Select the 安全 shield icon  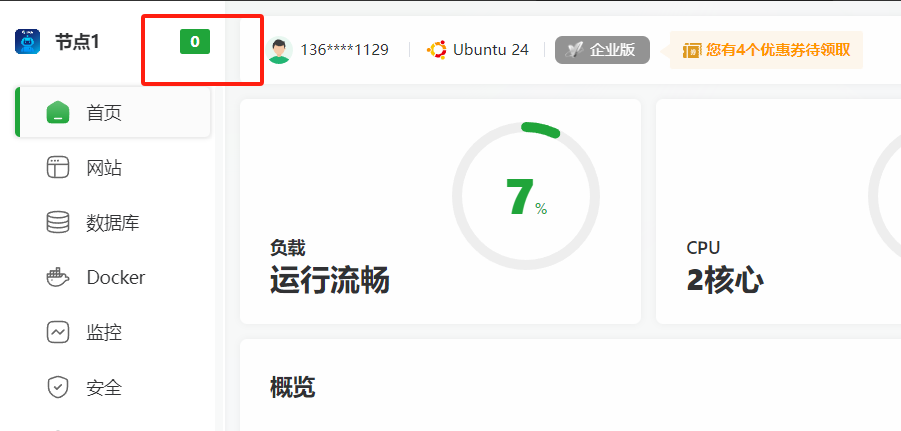tap(58, 387)
